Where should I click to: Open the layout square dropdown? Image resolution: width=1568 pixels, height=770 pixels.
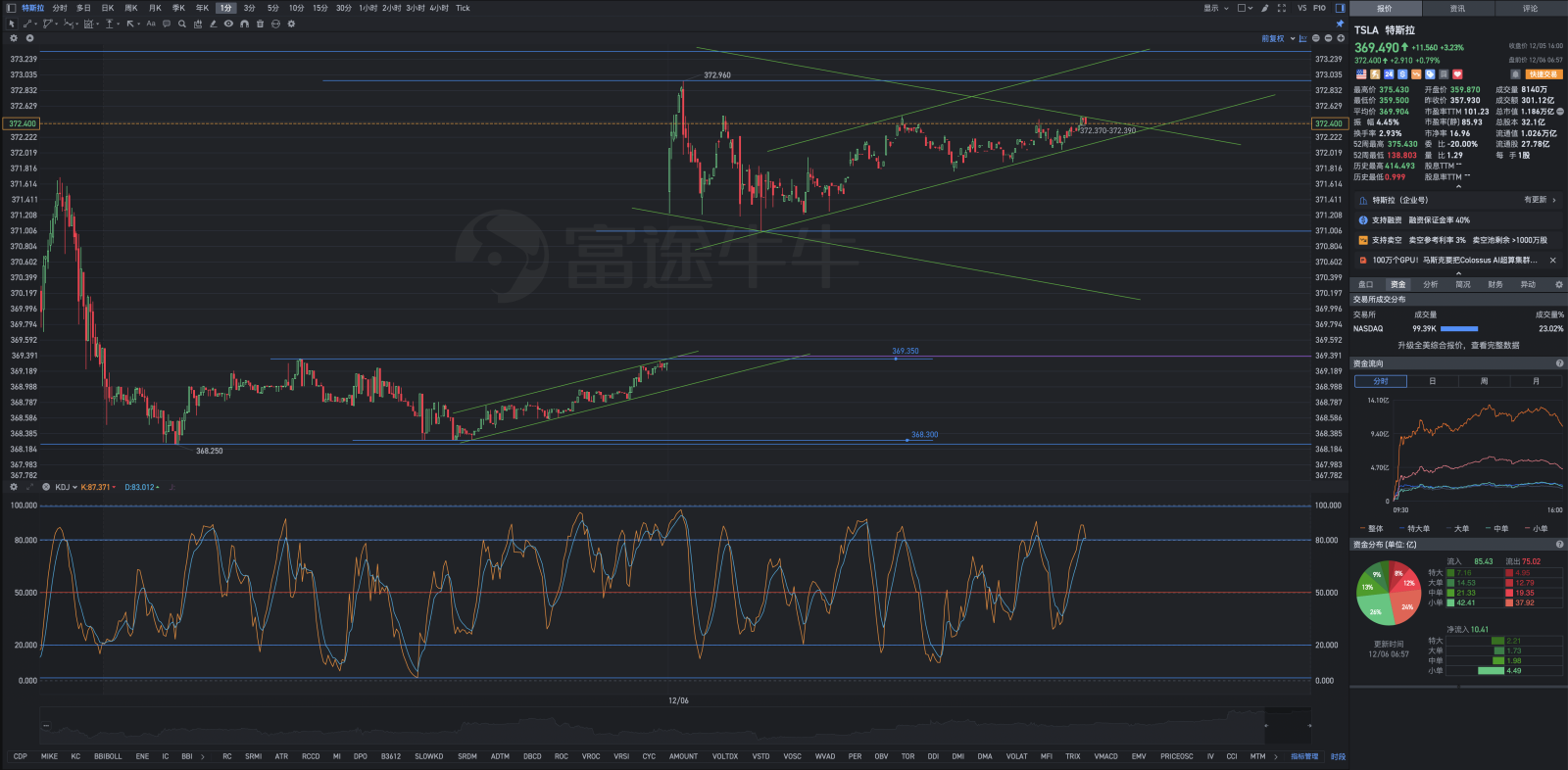[1245, 8]
